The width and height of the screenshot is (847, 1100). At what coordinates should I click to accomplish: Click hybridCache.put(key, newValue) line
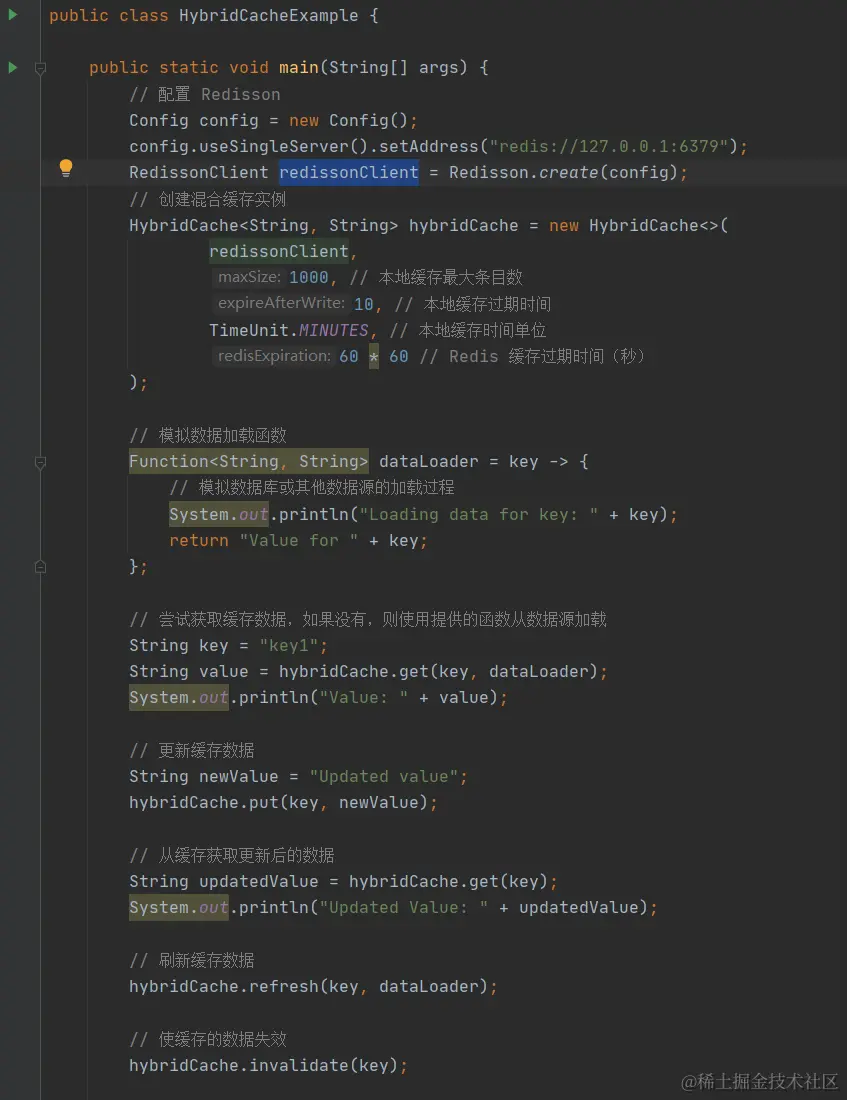tap(284, 803)
